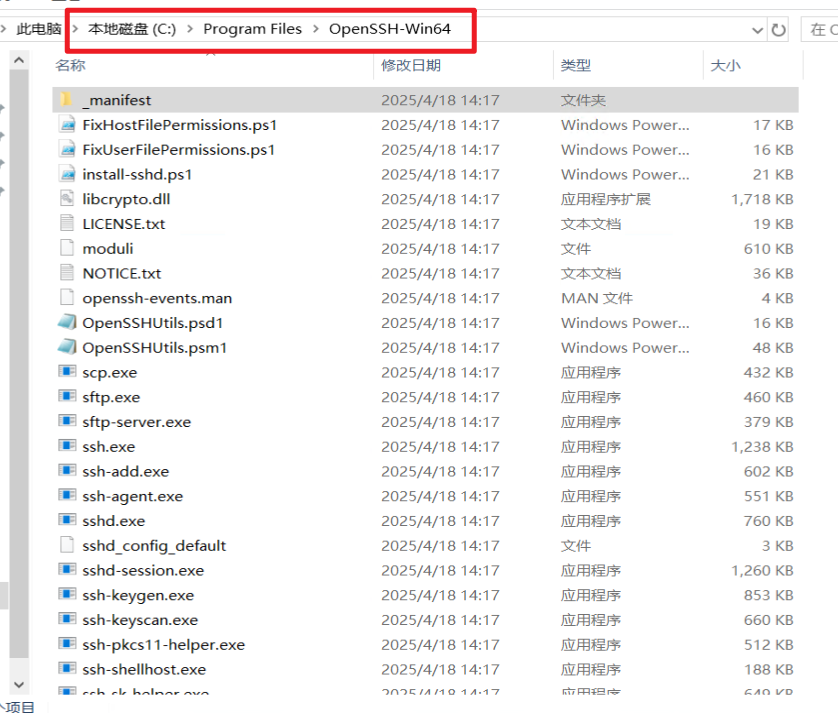The image size is (838, 713).
Task: Open the address bar history dropdown
Action: pyautogui.click(x=757, y=30)
